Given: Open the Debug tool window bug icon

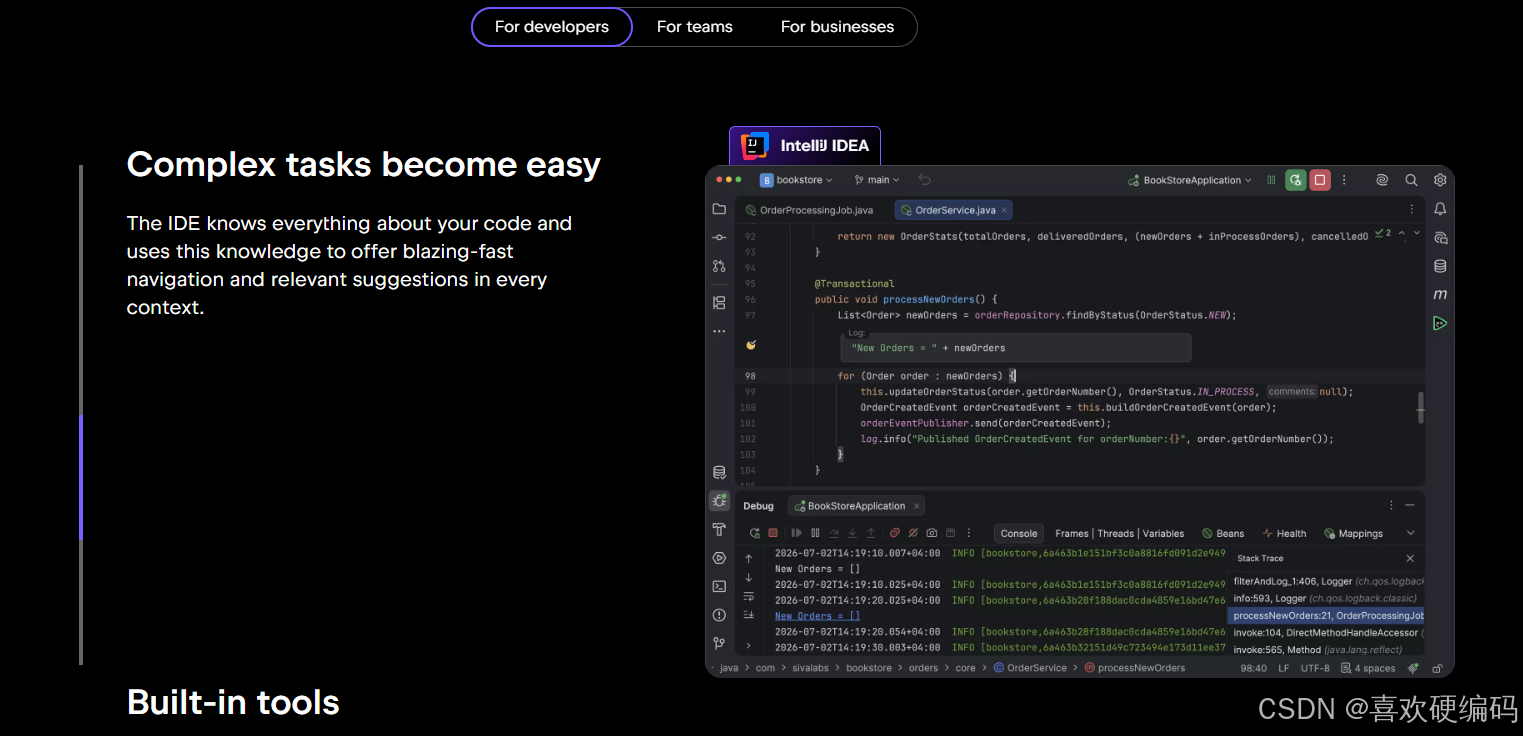Looking at the screenshot, I should pos(719,500).
